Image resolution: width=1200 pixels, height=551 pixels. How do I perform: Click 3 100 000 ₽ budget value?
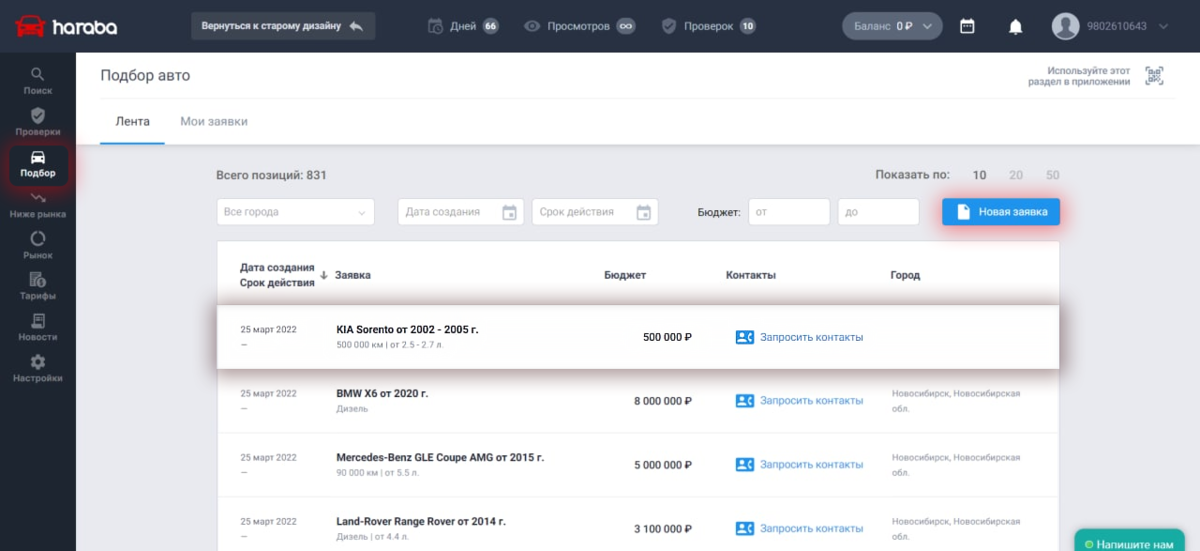click(x=663, y=528)
